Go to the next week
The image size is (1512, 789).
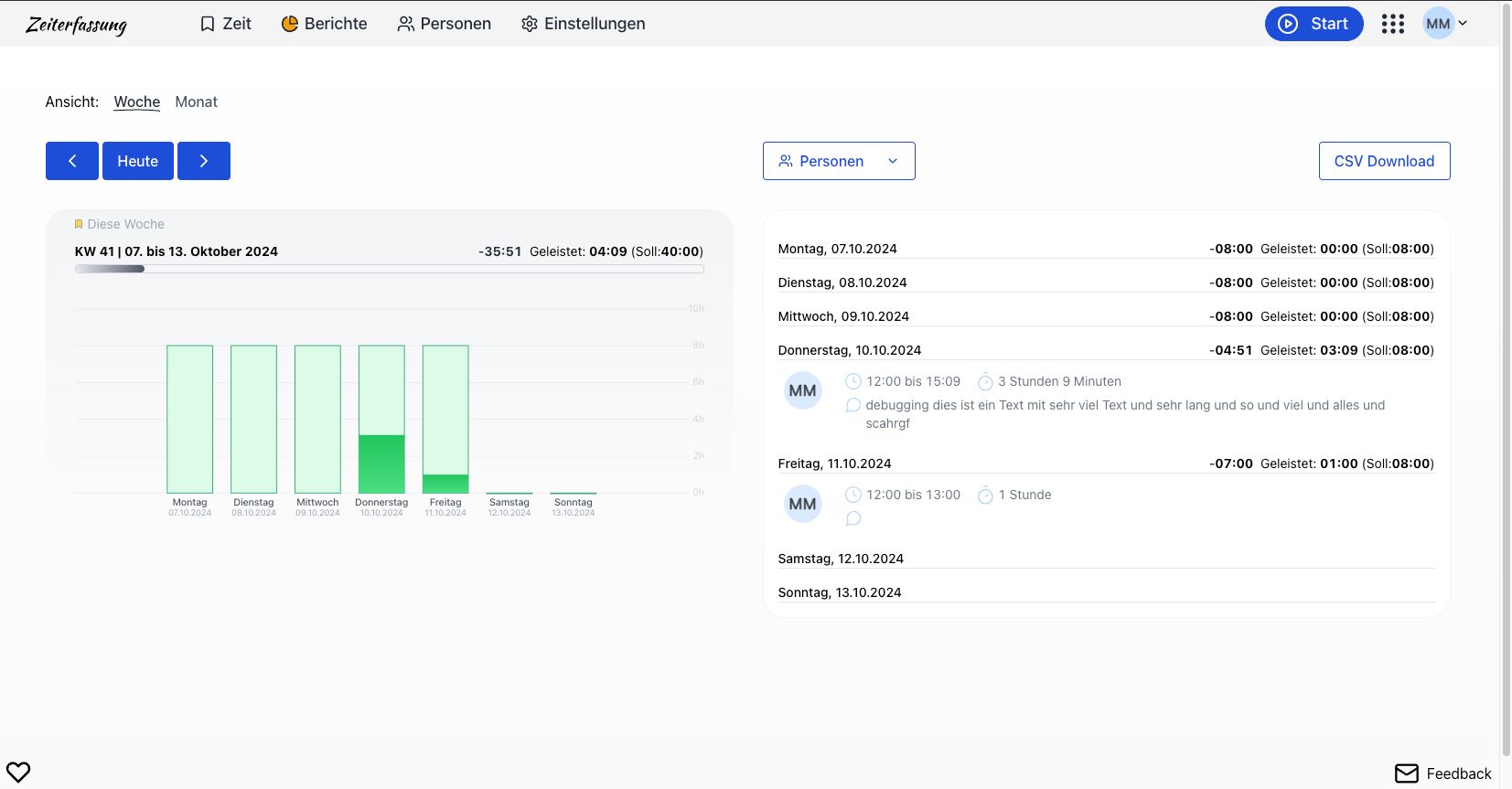click(204, 161)
